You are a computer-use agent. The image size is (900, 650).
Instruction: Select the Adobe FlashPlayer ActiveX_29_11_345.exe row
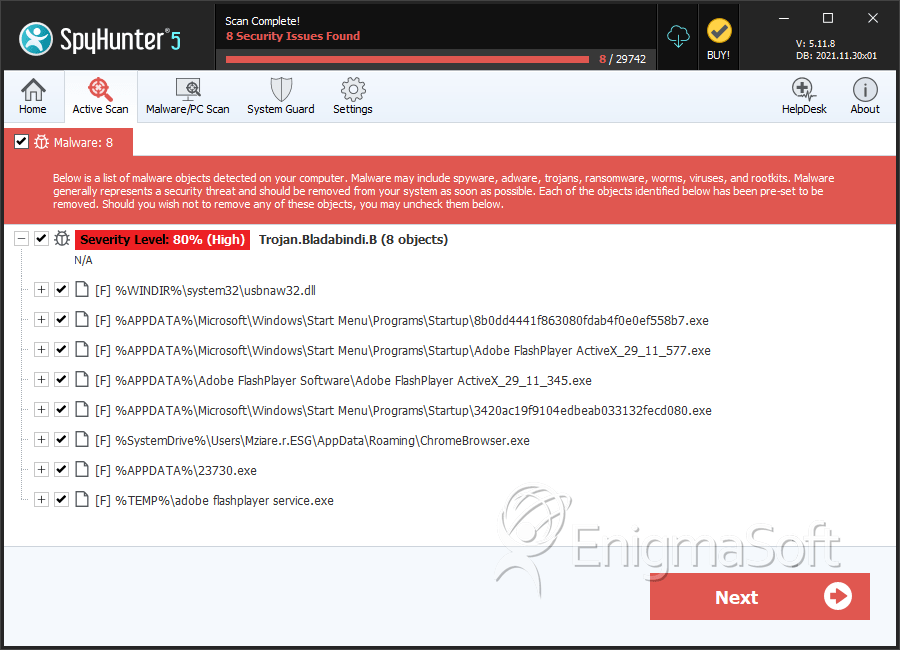[x=343, y=380]
